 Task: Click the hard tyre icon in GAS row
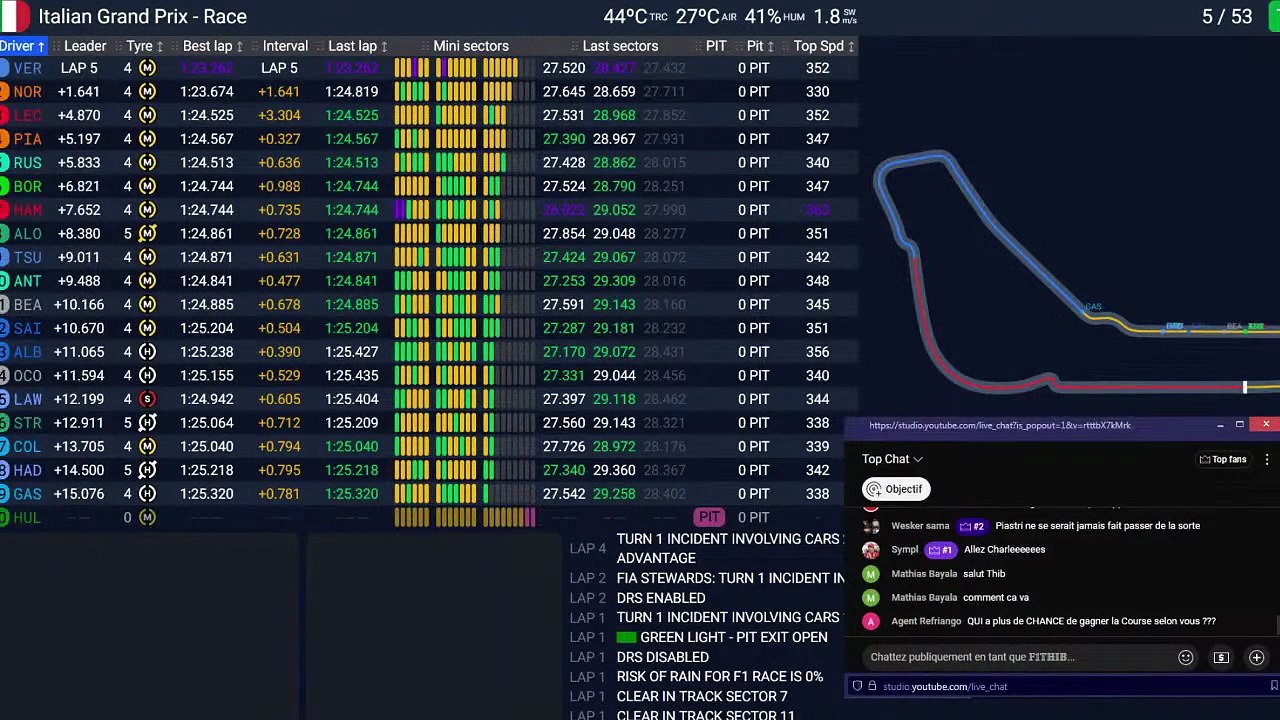tap(147, 494)
